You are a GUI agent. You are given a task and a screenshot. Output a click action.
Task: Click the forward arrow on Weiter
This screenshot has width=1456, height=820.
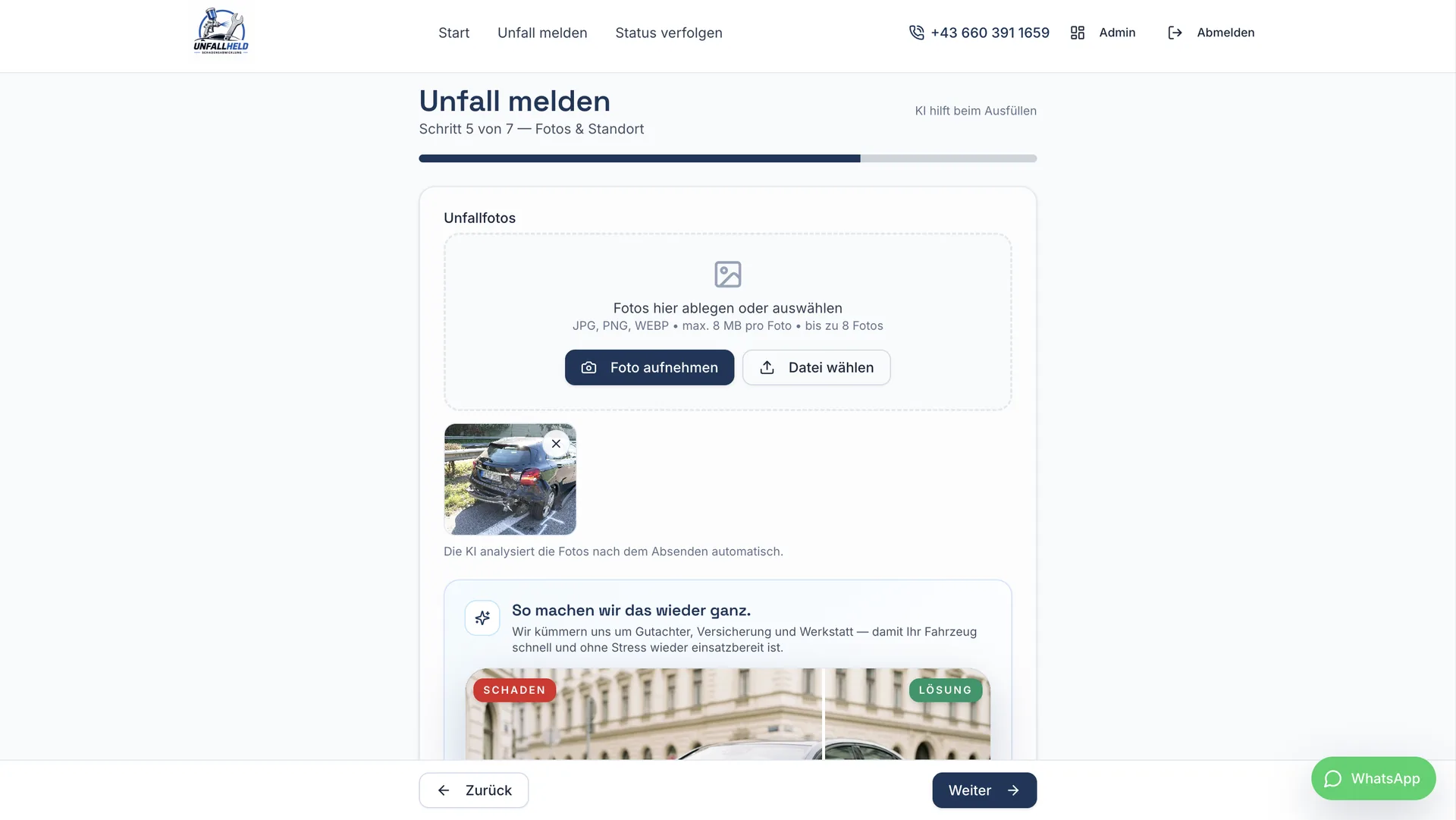pyautogui.click(x=1013, y=790)
